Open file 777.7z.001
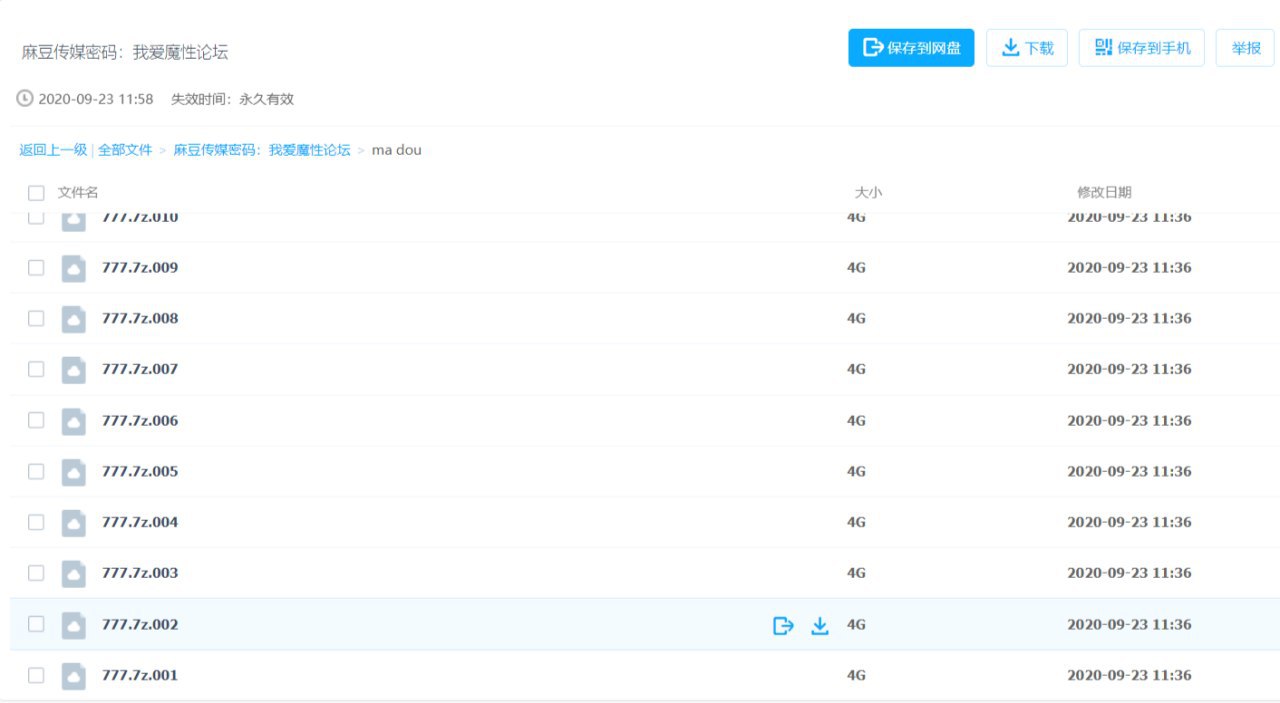The width and height of the screenshot is (1280, 703). (x=140, y=676)
